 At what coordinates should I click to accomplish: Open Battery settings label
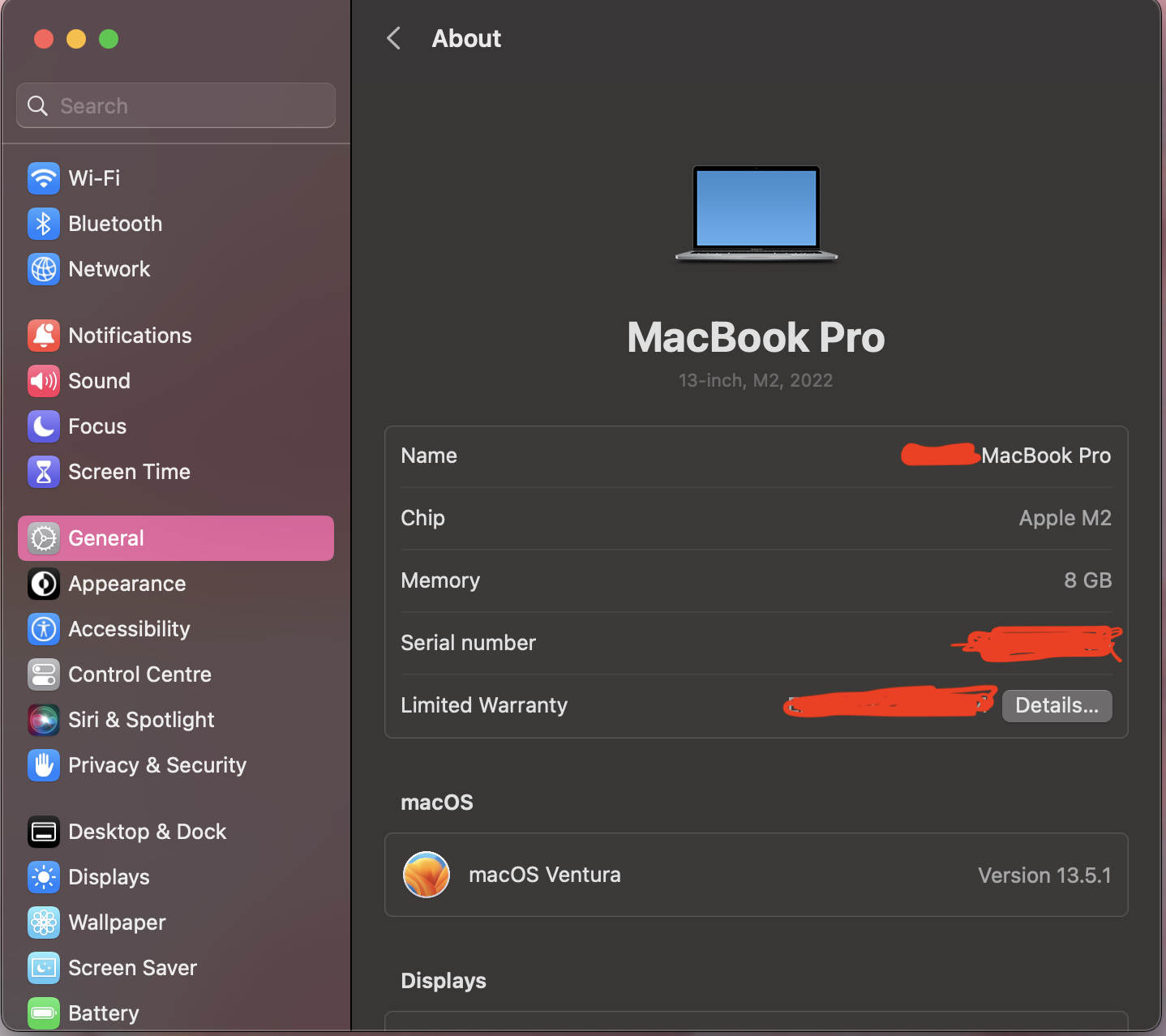click(104, 1013)
